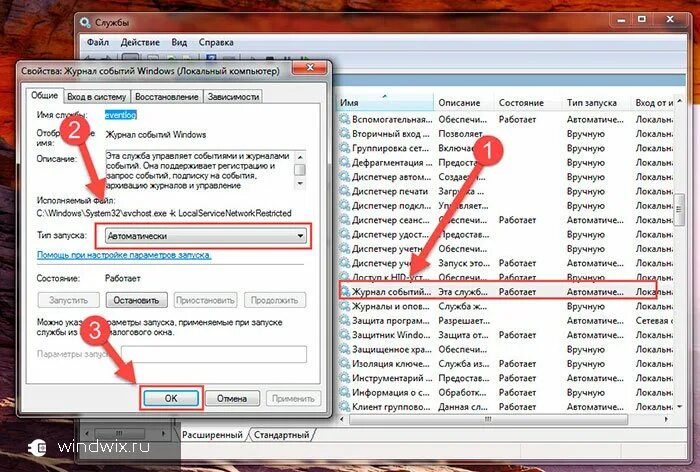Click gear icon of Журнал событий row

[x=345, y=292]
